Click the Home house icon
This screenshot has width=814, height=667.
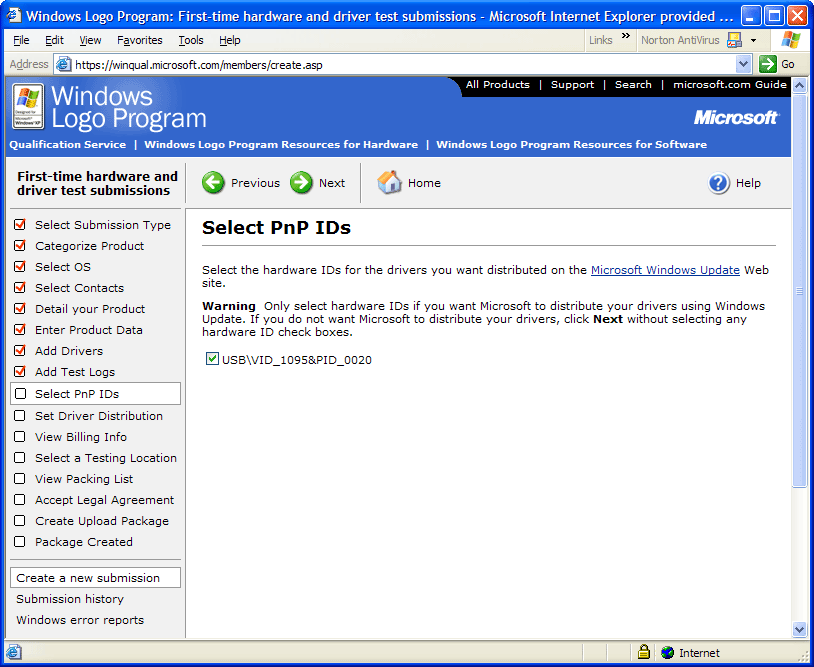point(389,182)
